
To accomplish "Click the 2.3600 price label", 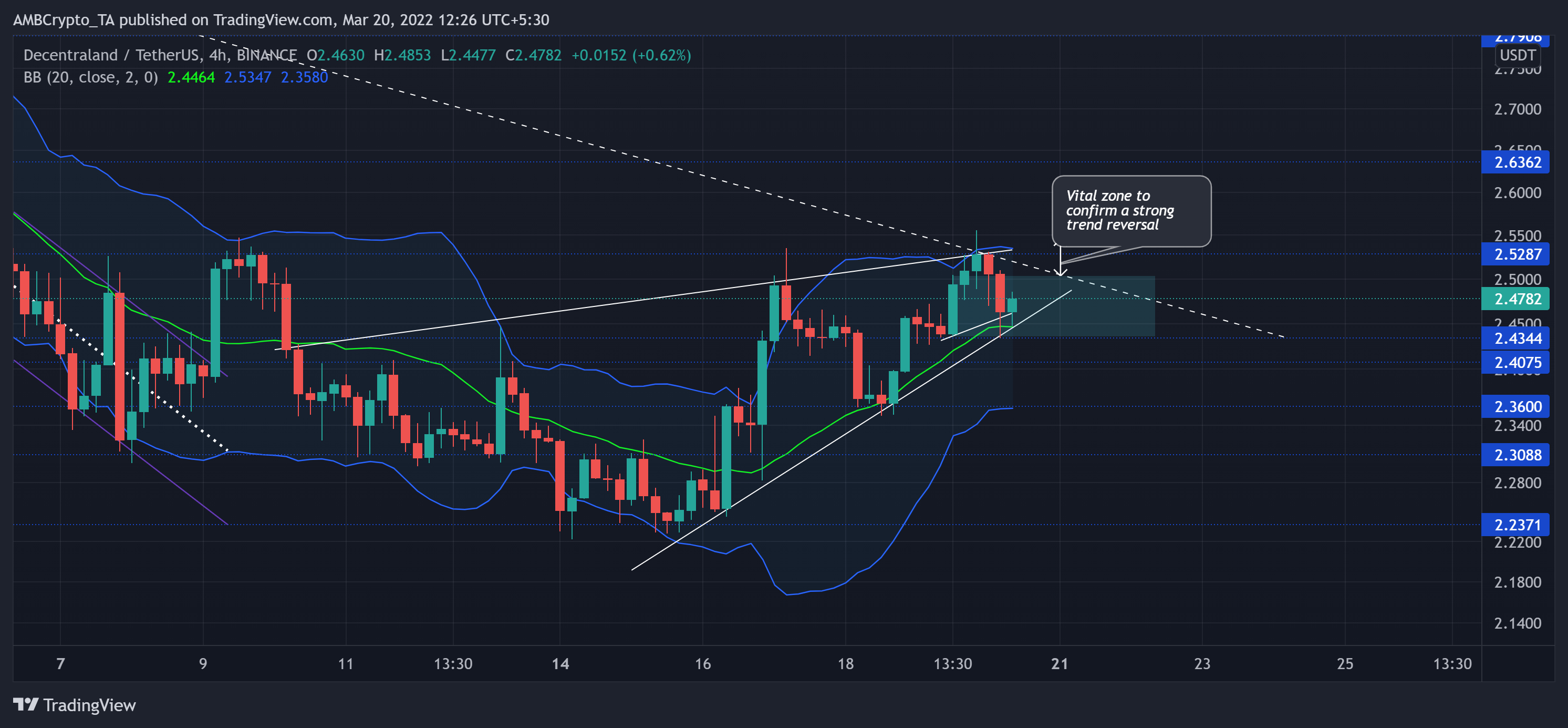I will pyautogui.click(x=1515, y=407).
